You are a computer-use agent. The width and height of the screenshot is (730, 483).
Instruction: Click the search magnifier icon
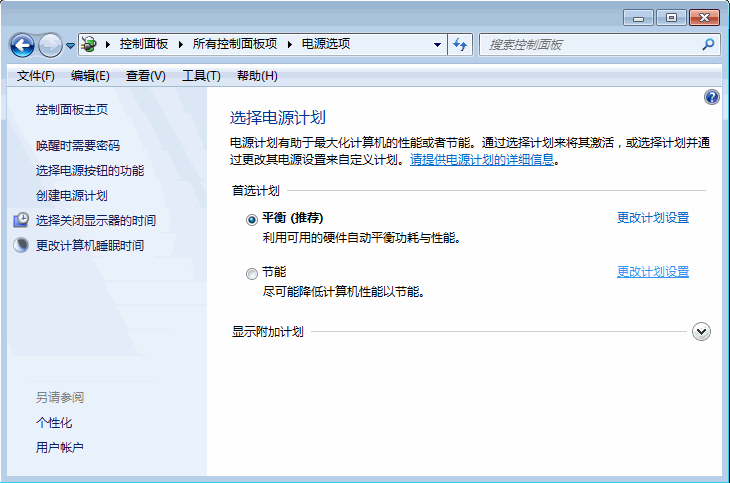point(708,44)
